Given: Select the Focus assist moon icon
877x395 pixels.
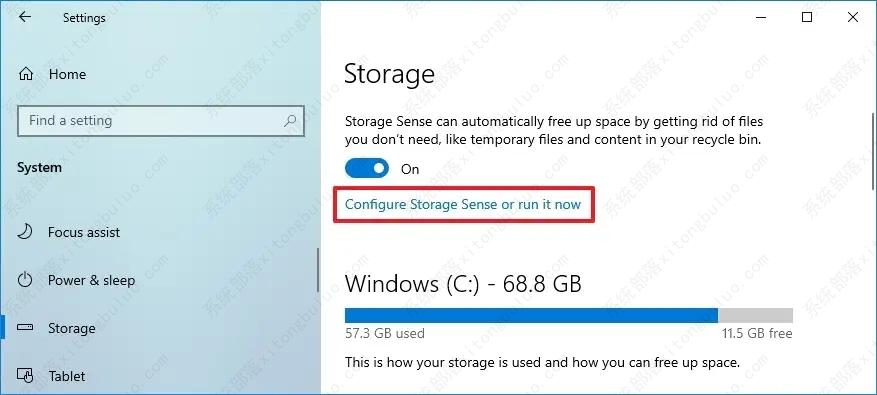Looking at the screenshot, I should (25, 232).
